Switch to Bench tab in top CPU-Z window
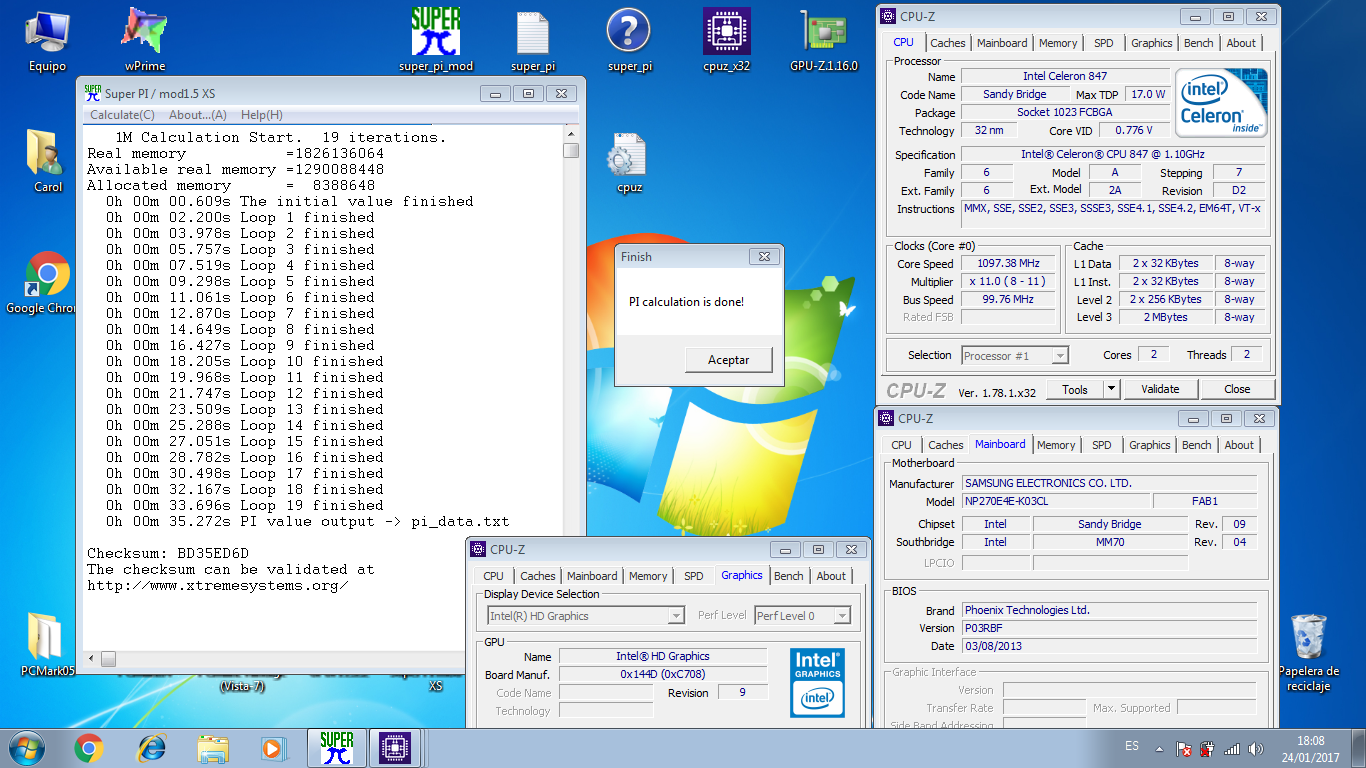The image size is (1366, 768). click(1198, 43)
